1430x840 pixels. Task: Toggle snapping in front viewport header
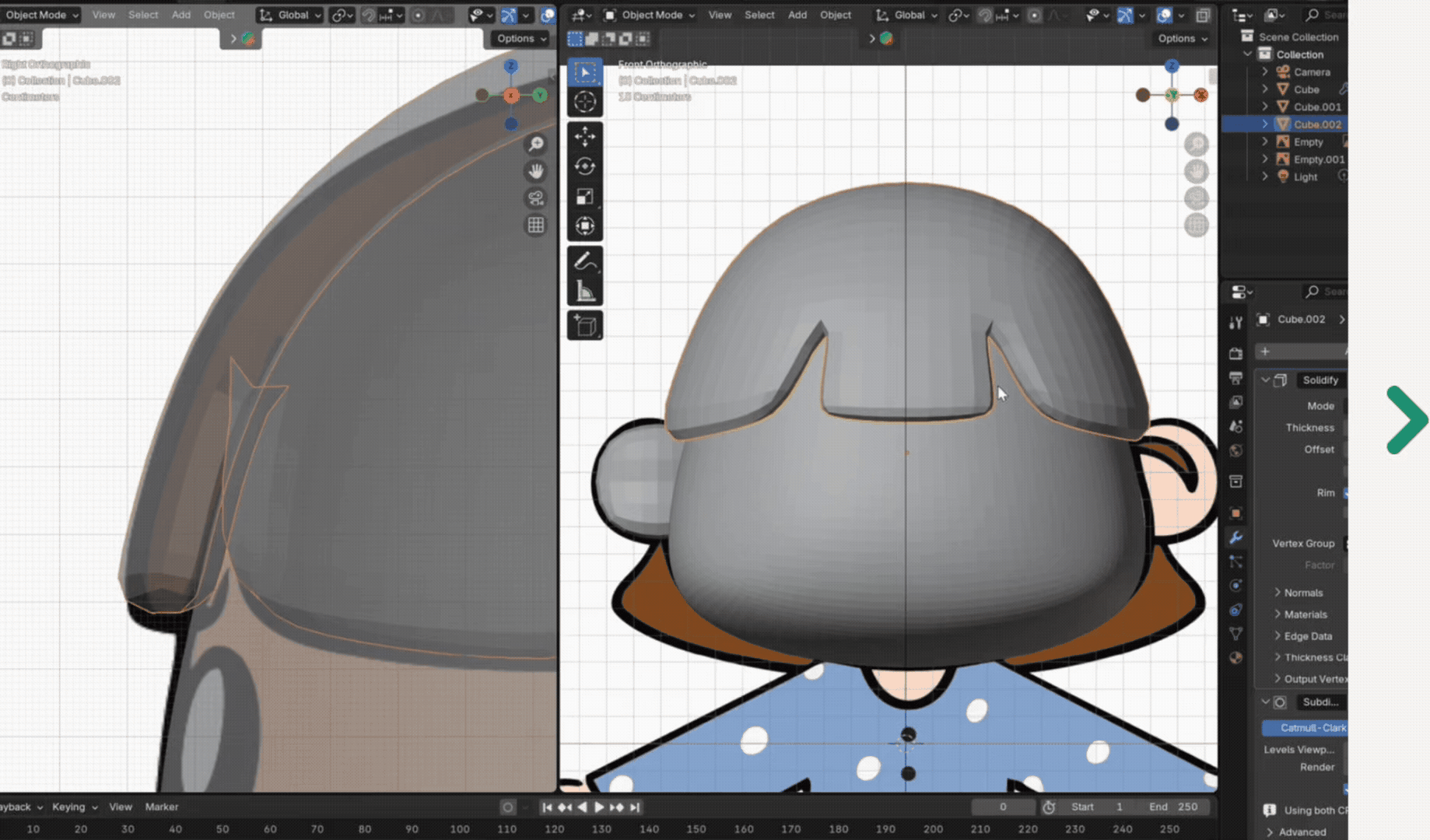click(985, 15)
